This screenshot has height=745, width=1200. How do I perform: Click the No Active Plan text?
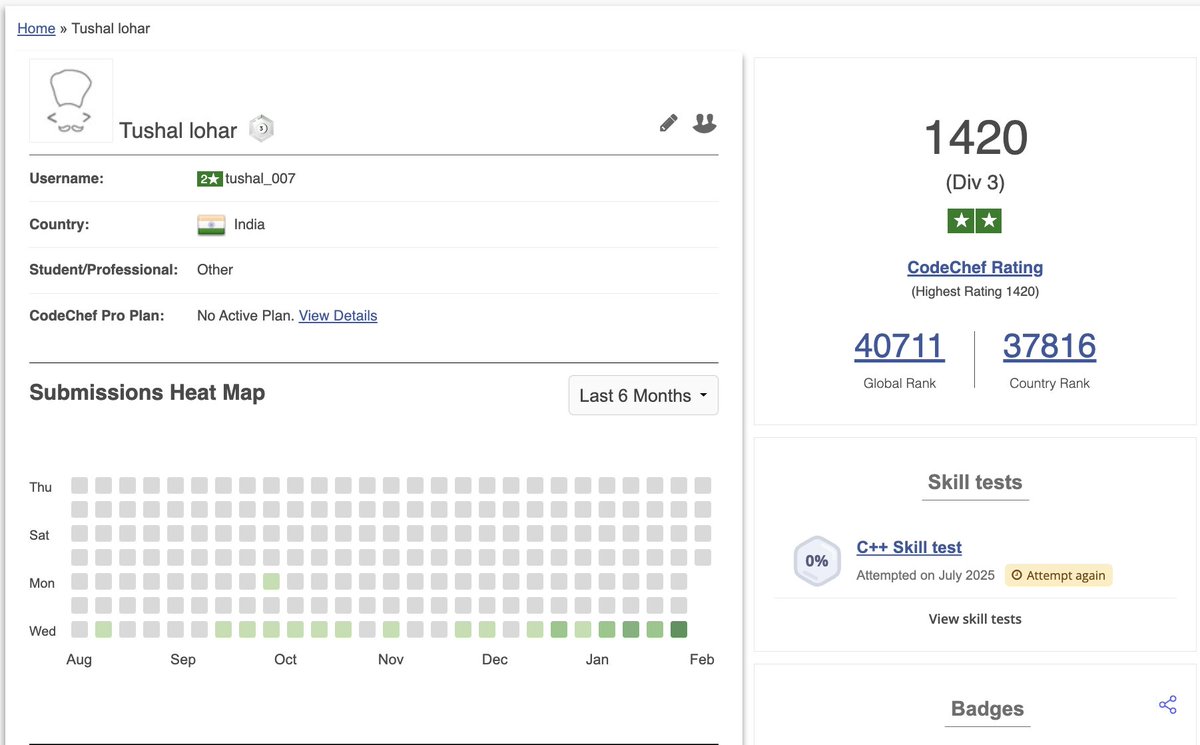(246, 316)
